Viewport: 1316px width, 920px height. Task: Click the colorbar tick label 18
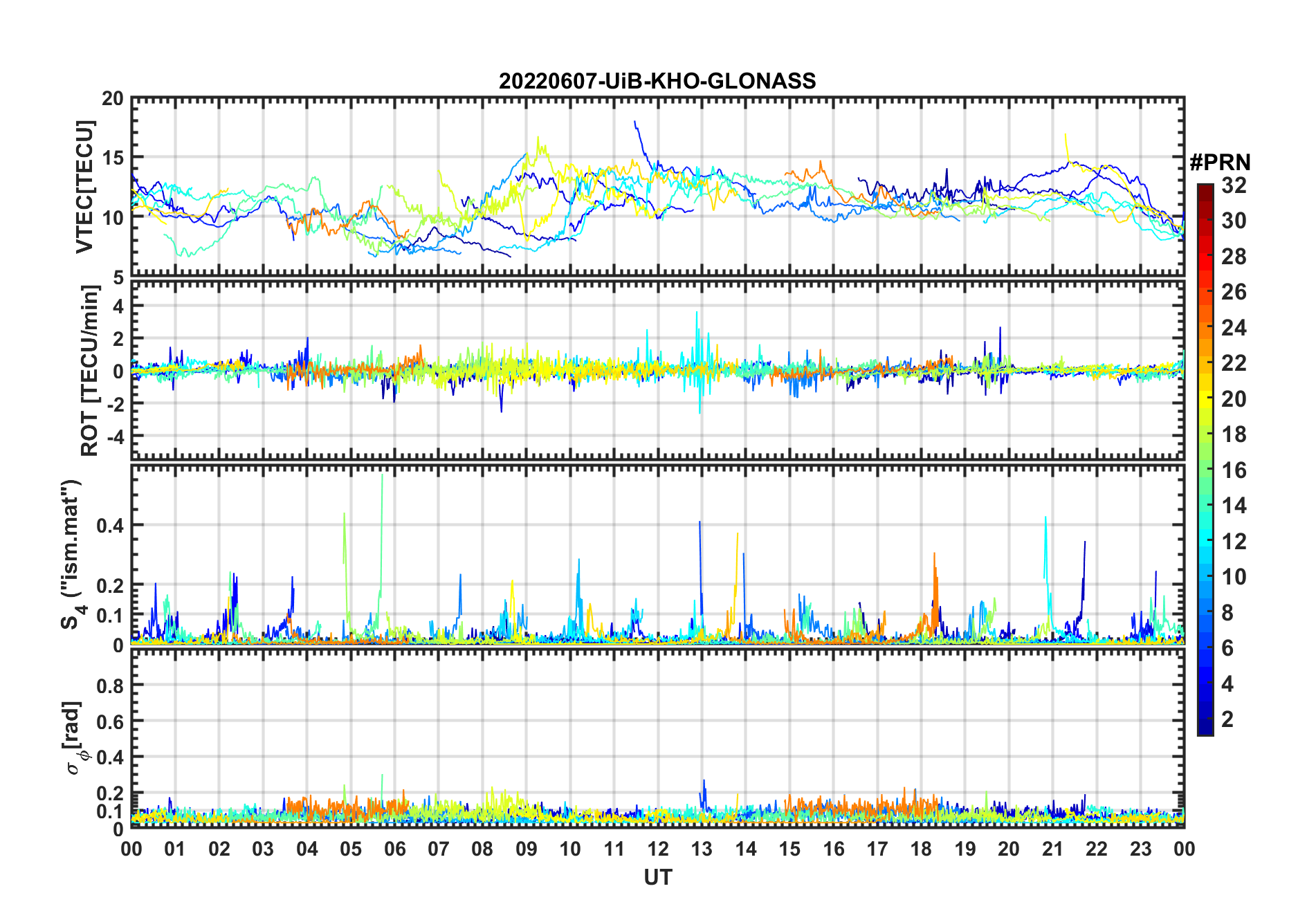click(1234, 434)
